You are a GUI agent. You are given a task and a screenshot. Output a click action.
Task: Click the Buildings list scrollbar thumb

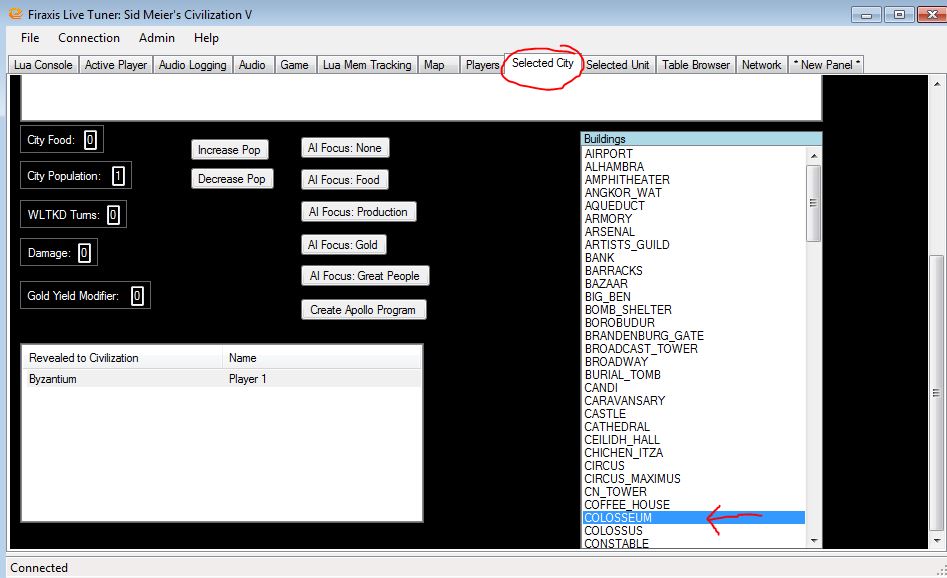[814, 203]
